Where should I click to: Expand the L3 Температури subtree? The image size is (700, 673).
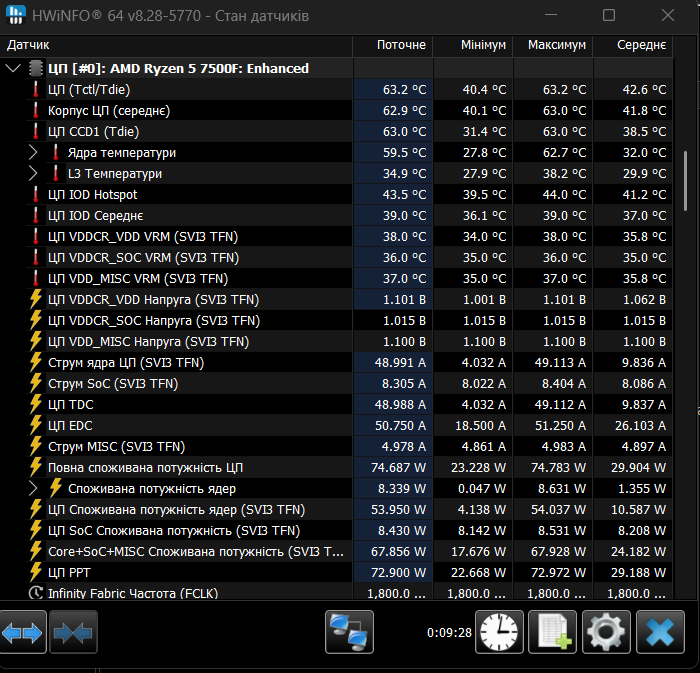pos(33,174)
